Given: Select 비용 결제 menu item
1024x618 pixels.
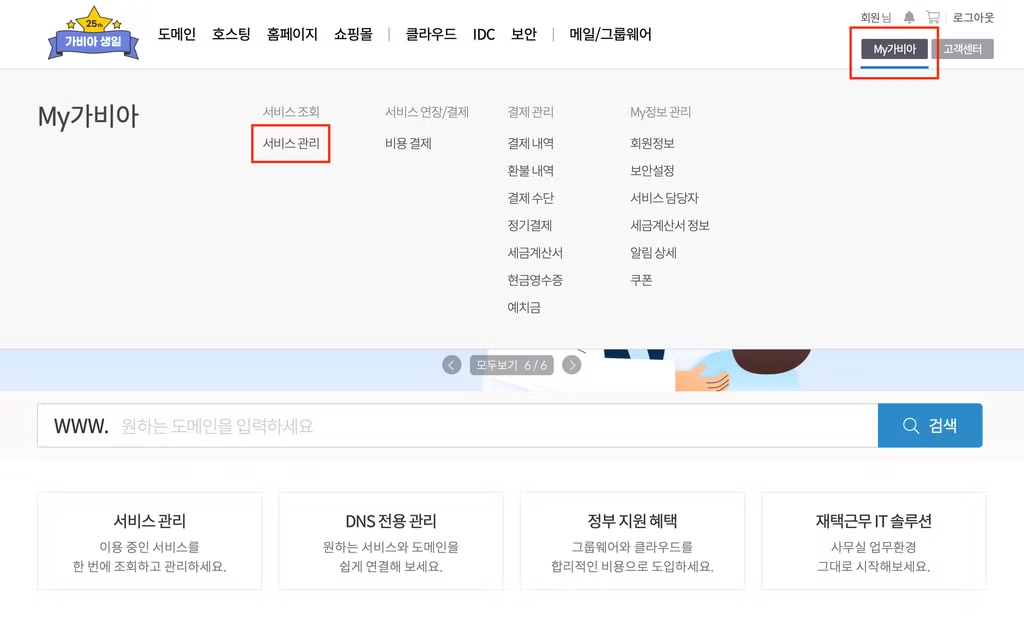Looking at the screenshot, I should (408, 143).
